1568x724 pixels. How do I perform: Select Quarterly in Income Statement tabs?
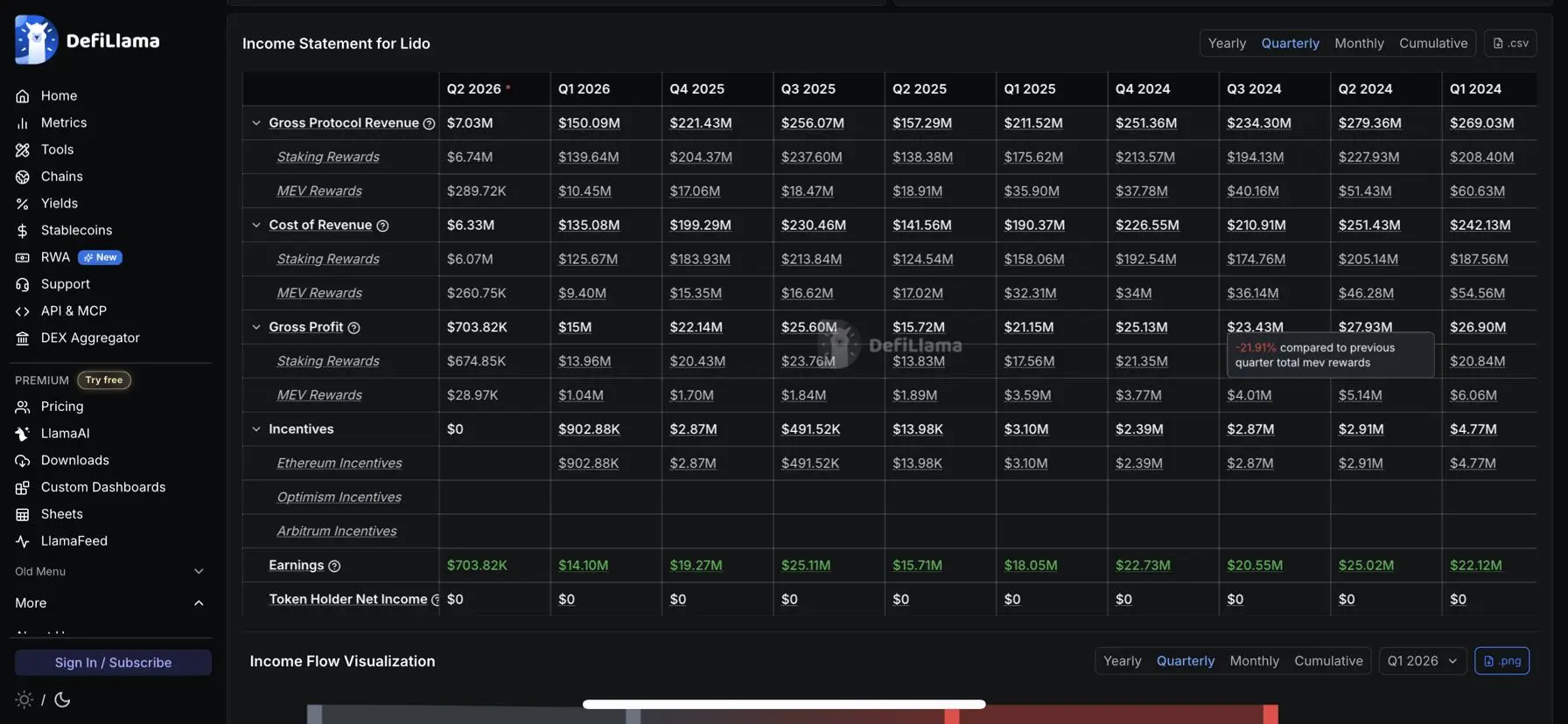point(1290,44)
